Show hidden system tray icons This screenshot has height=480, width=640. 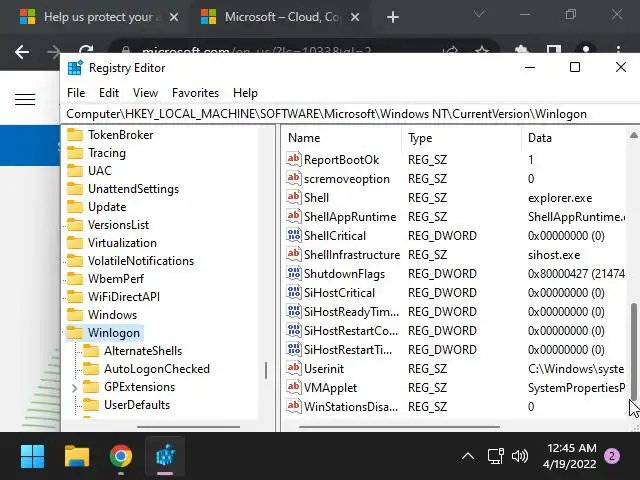point(468,456)
